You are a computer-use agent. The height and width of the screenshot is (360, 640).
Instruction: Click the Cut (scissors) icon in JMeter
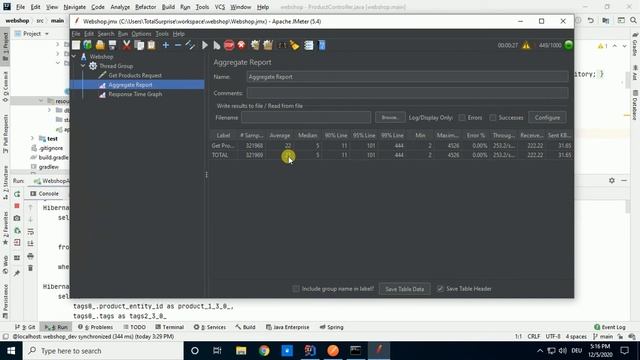(127, 45)
